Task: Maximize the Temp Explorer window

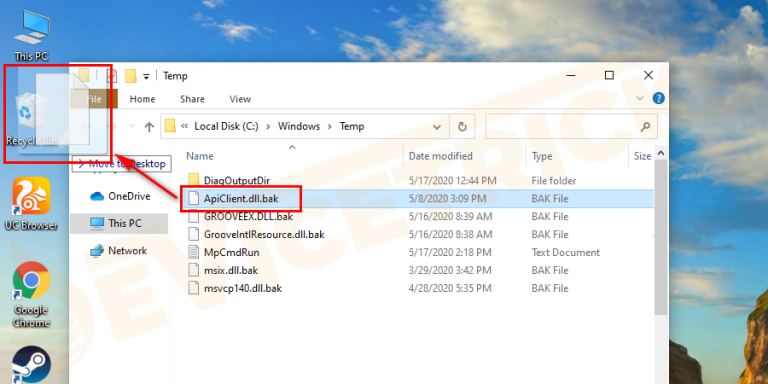Action: [x=609, y=75]
